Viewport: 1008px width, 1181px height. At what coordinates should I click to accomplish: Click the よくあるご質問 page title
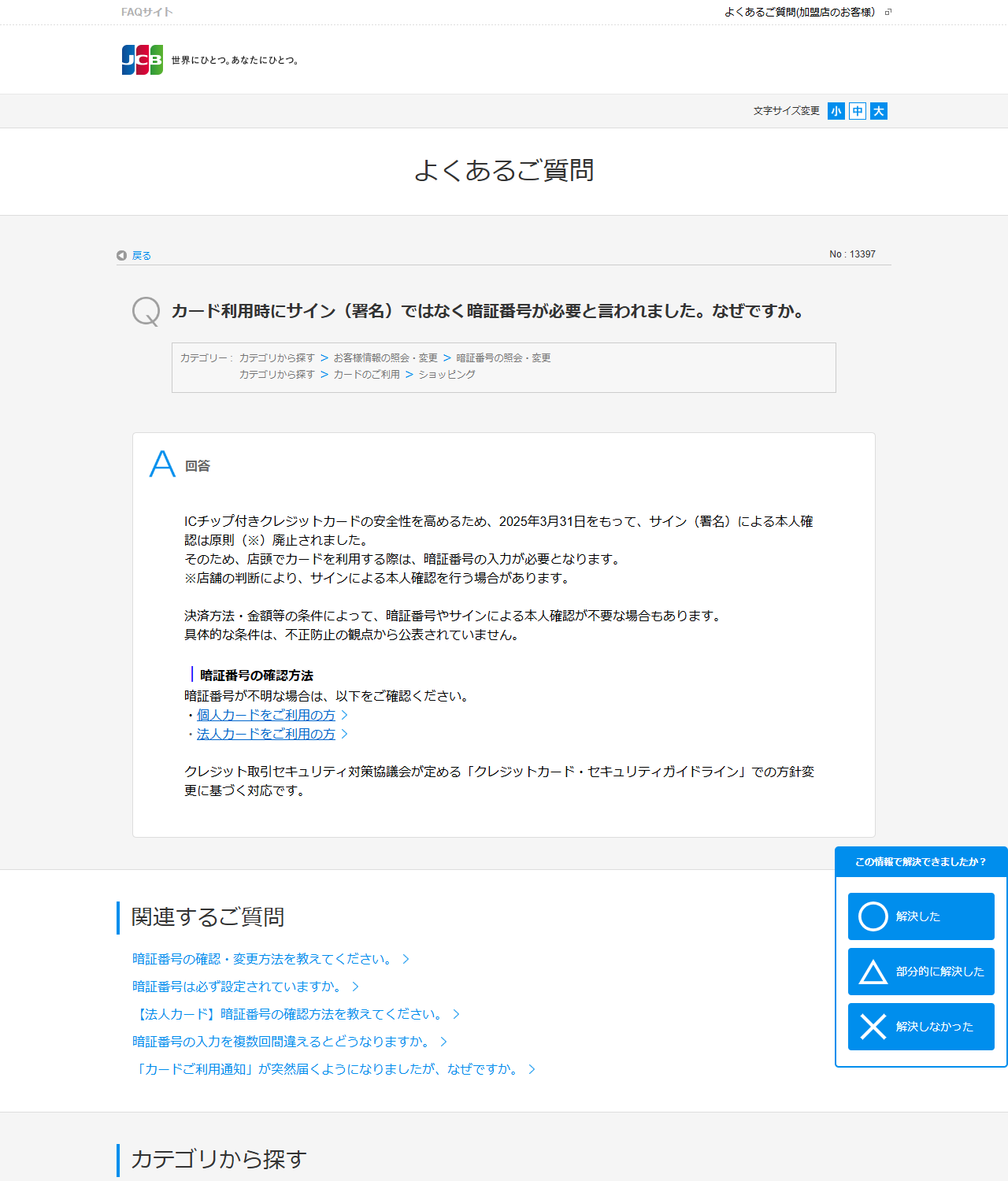(504, 170)
